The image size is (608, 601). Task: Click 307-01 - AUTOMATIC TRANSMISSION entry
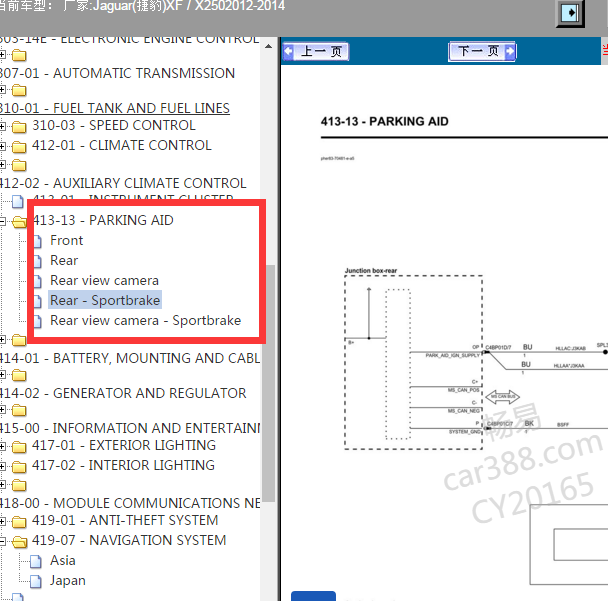(x=117, y=73)
